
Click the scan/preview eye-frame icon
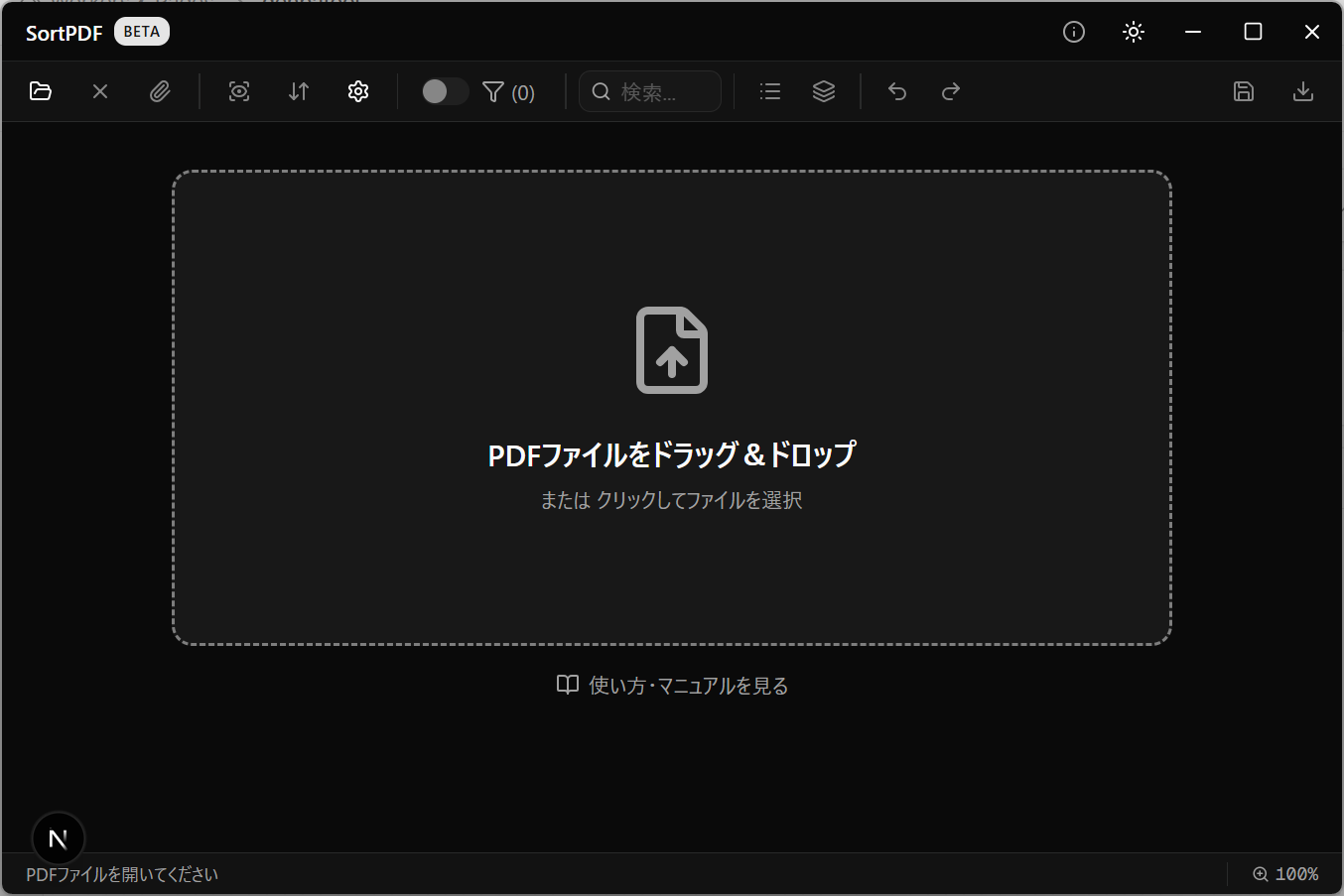[x=239, y=91]
